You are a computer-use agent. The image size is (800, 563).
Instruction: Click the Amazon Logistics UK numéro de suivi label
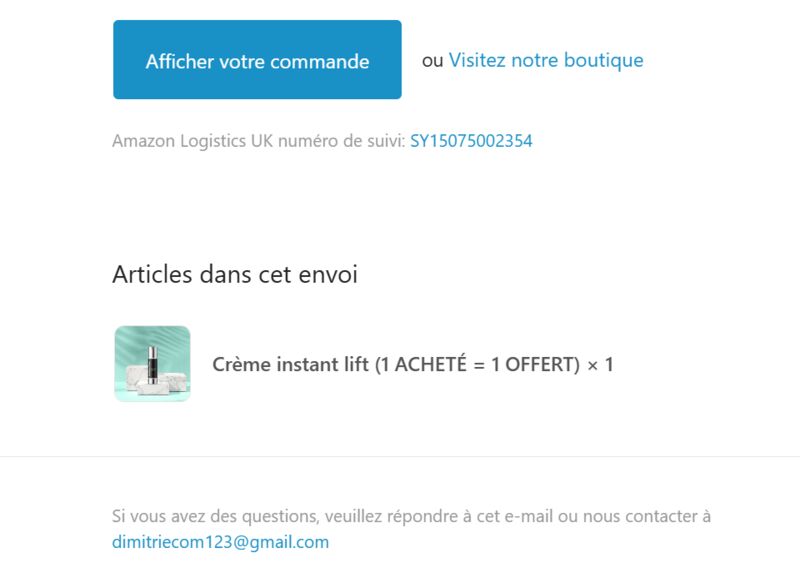click(259, 141)
